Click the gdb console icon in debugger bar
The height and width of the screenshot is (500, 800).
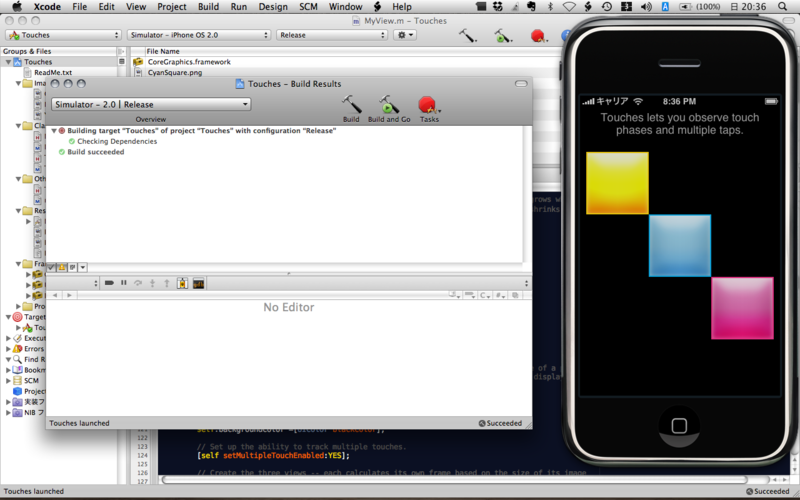click(198, 284)
